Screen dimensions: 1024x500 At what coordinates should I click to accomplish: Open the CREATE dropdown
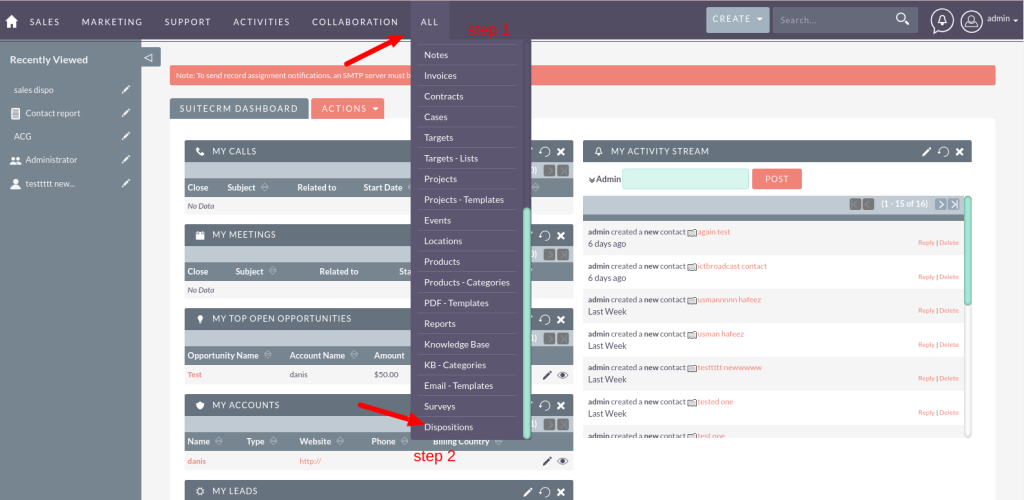click(737, 19)
